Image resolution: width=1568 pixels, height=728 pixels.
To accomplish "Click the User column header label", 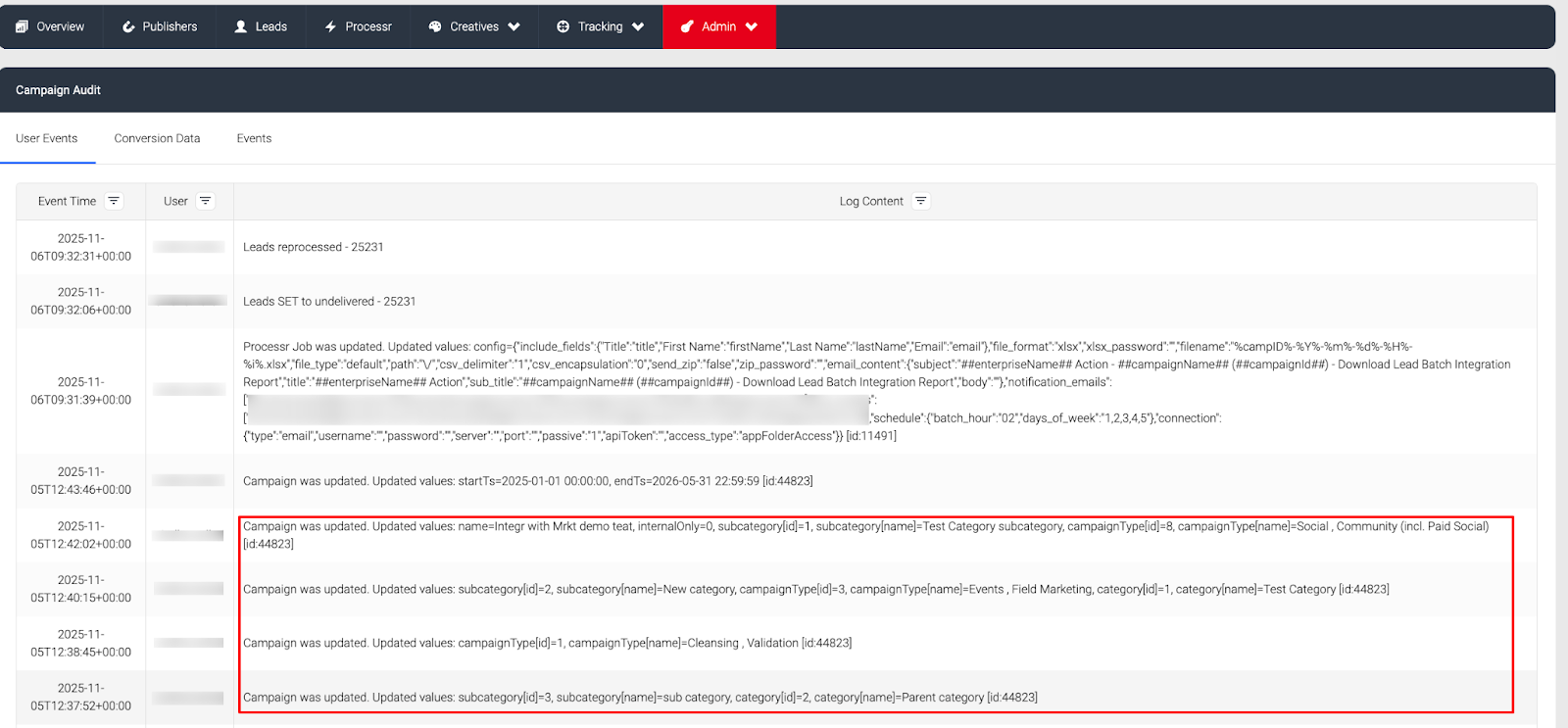I will (175, 201).
